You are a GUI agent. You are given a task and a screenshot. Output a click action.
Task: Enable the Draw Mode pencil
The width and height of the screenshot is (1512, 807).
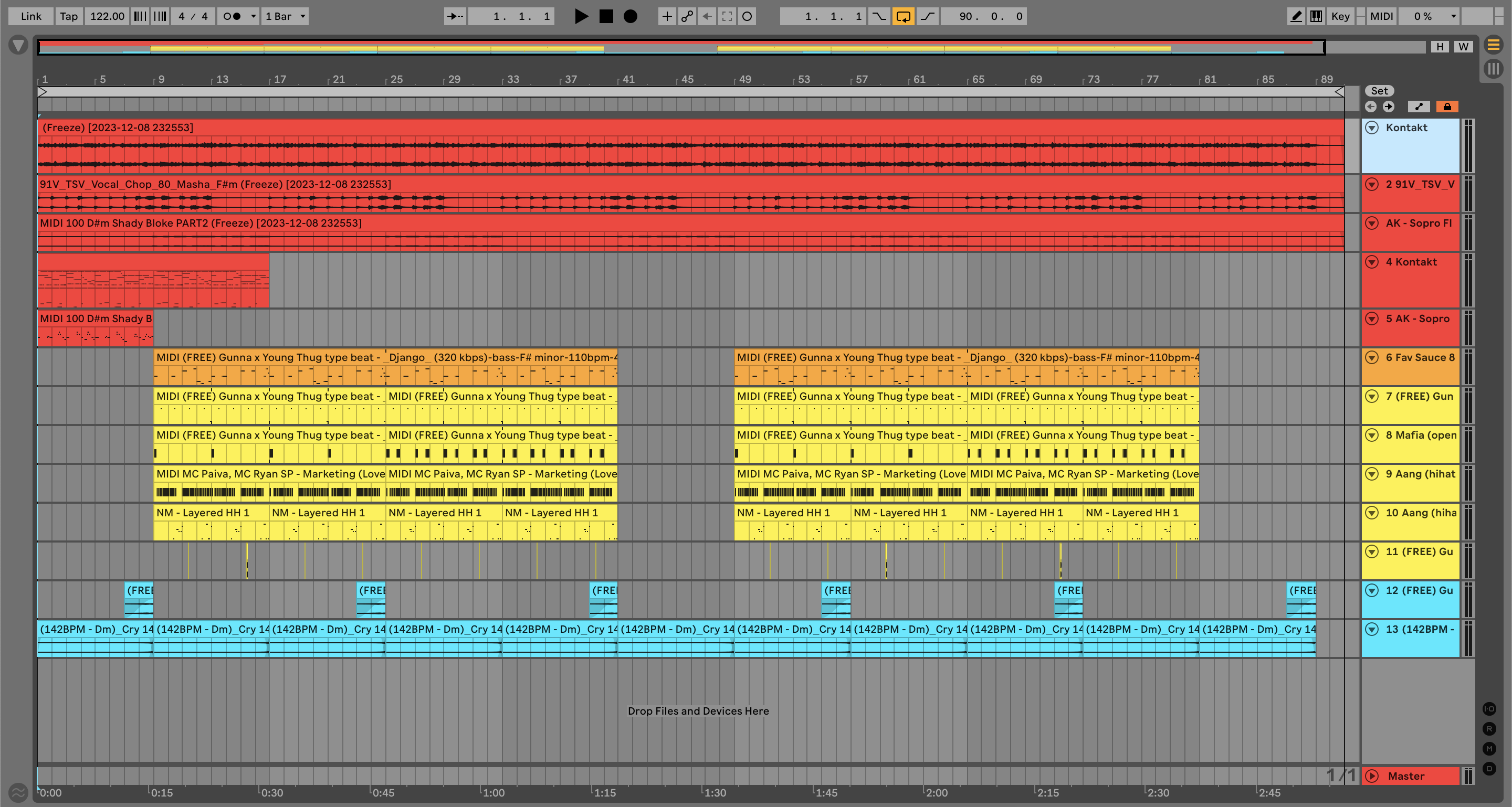coord(1296,16)
